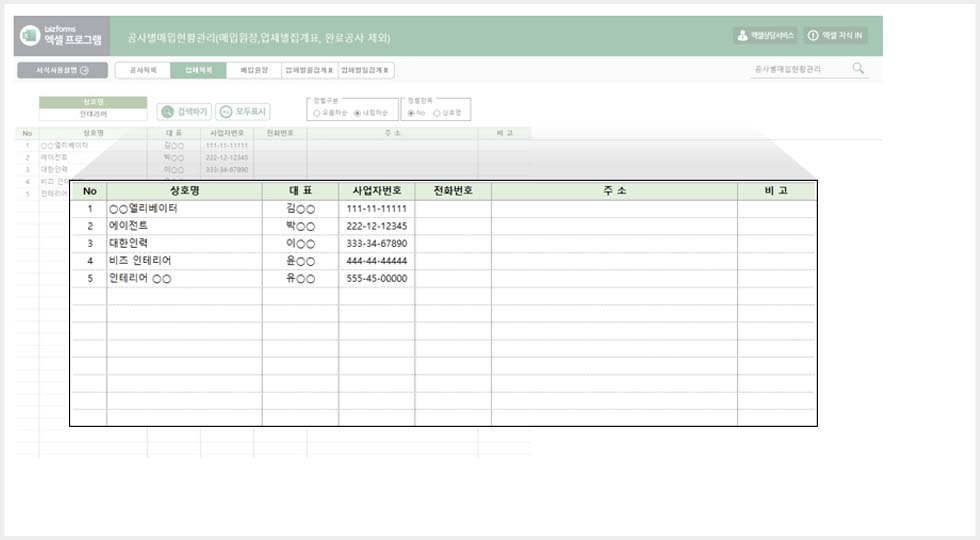Click 에이전트 in the enlarged table
This screenshot has height=540, width=980.
128,226
